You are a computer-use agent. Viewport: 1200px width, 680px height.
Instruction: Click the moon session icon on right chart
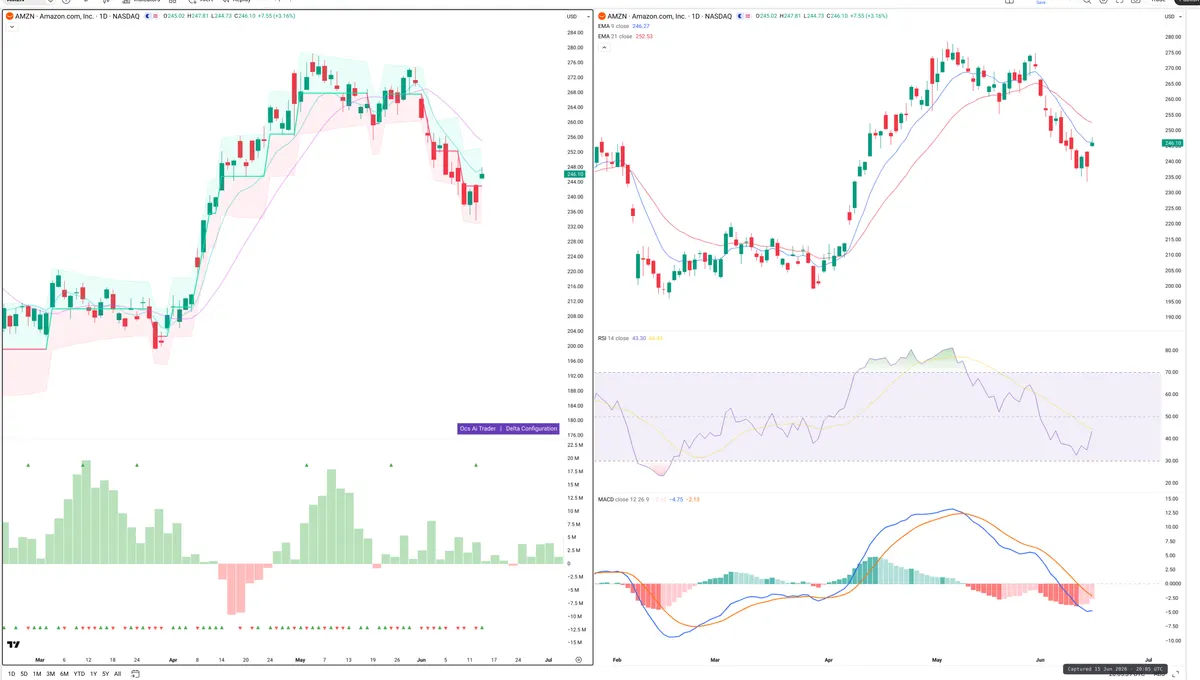pos(740,16)
